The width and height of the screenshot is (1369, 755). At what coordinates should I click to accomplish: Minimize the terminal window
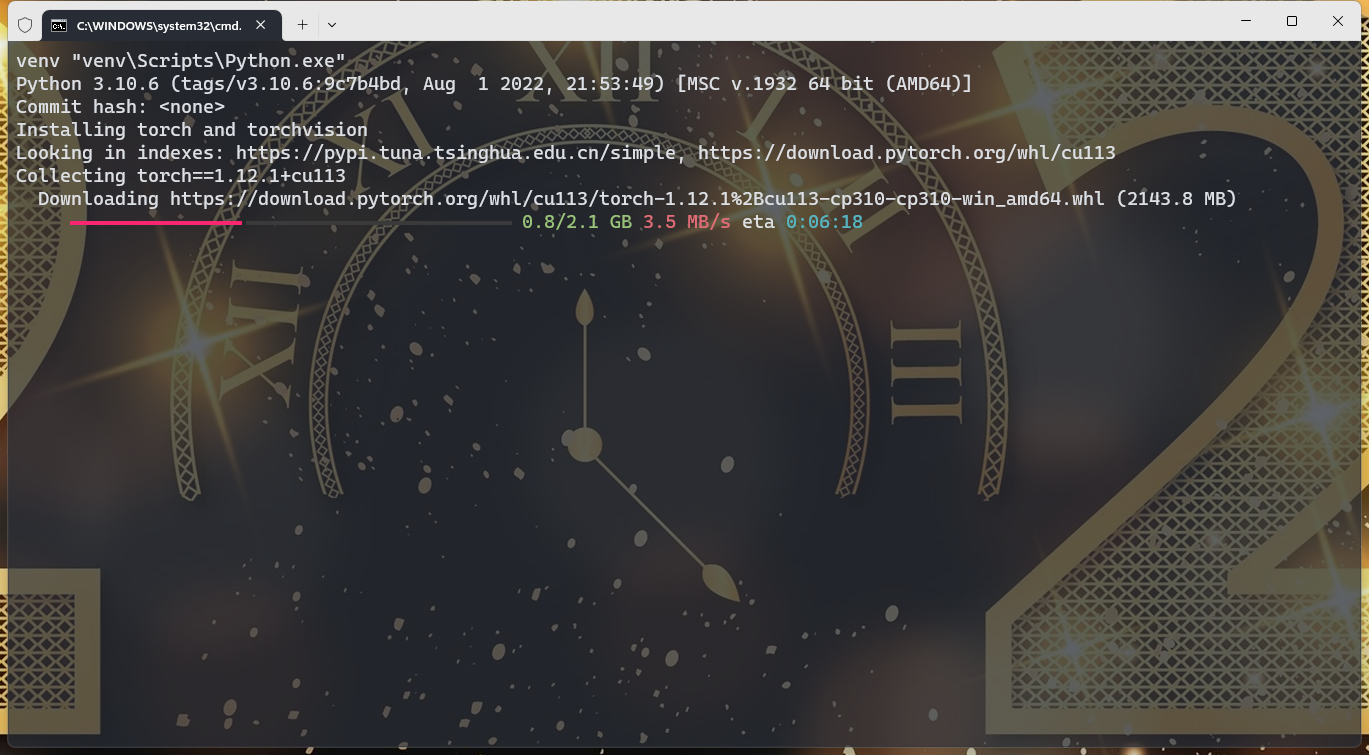click(x=1246, y=21)
